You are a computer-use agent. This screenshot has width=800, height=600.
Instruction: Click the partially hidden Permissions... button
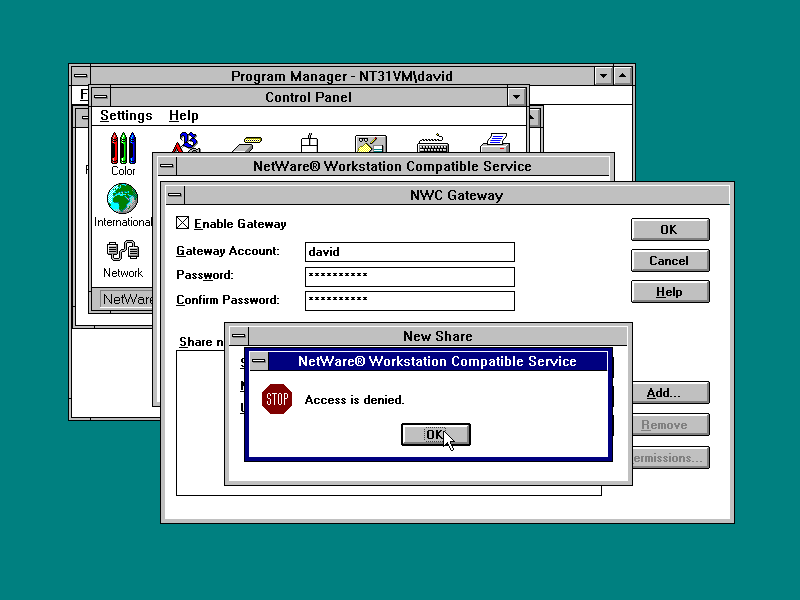click(x=670, y=458)
